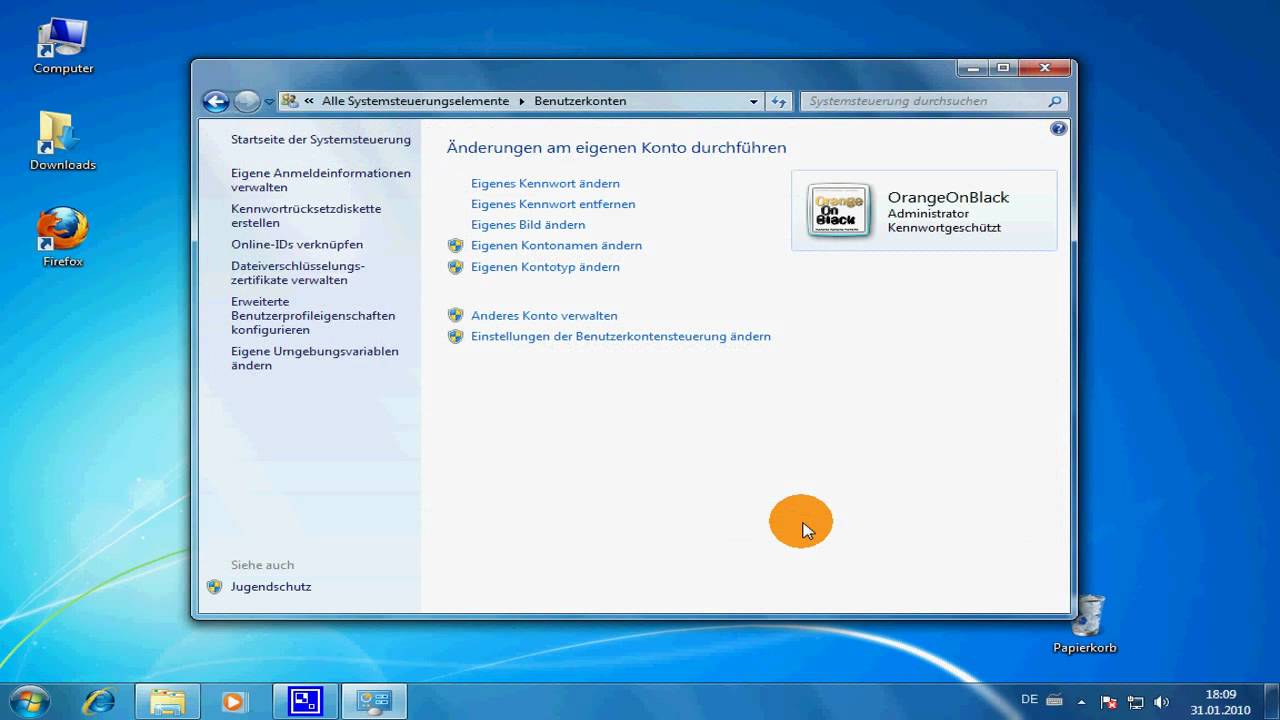
Task: Click Alle Systemsteuerungselemente breadcrumb
Action: click(415, 101)
